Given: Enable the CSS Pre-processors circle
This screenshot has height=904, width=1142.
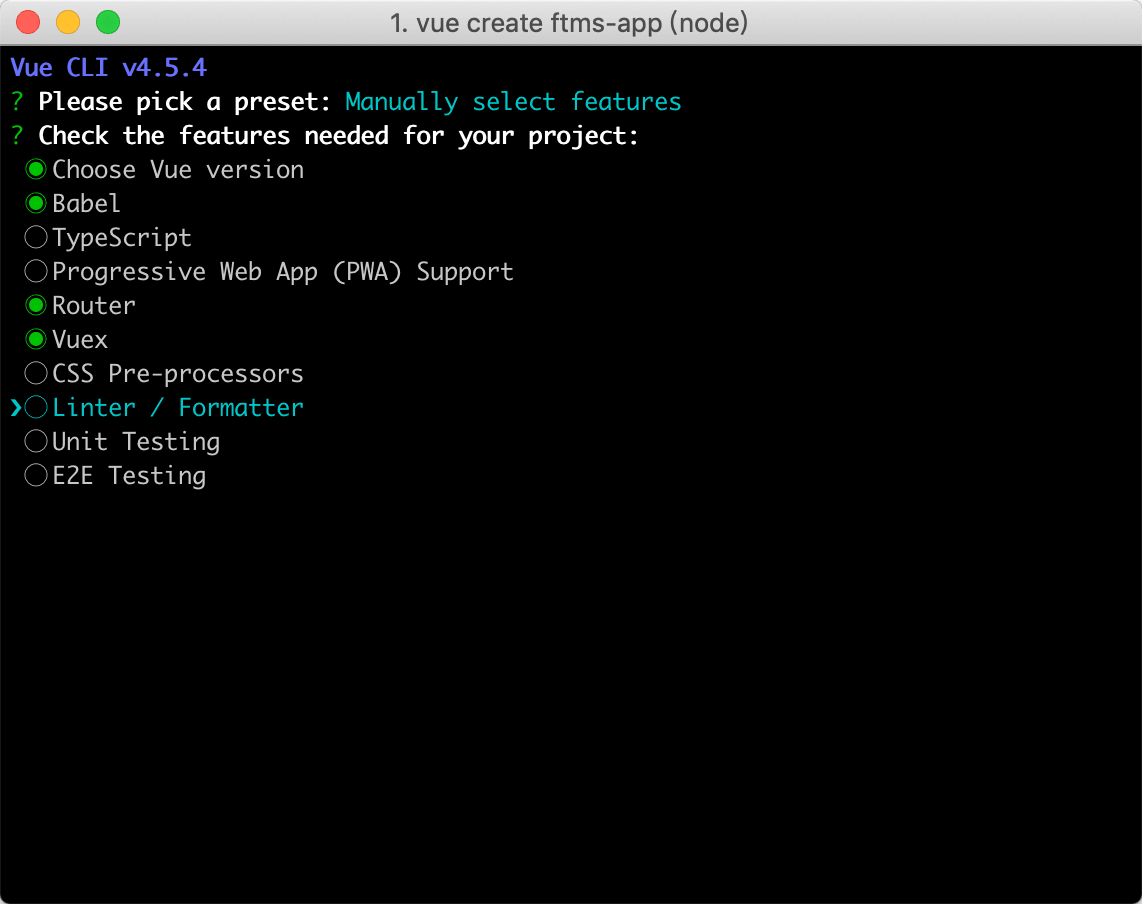Looking at the screenshot, I should coord(37,374).
